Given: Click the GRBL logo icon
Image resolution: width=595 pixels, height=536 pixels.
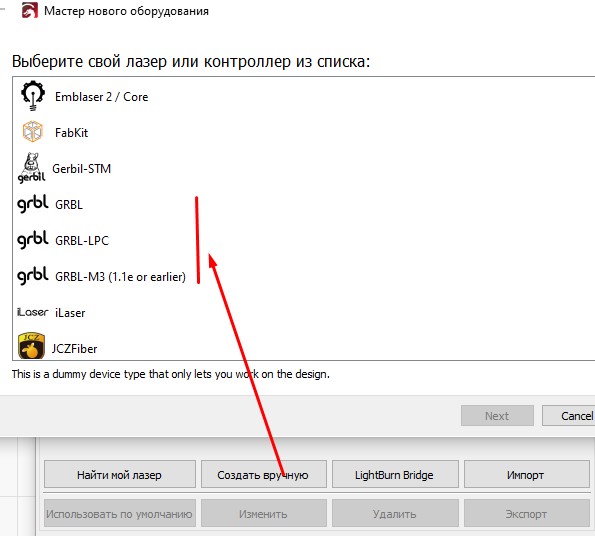Looking at the screenshot, I should tap(33, 204).
